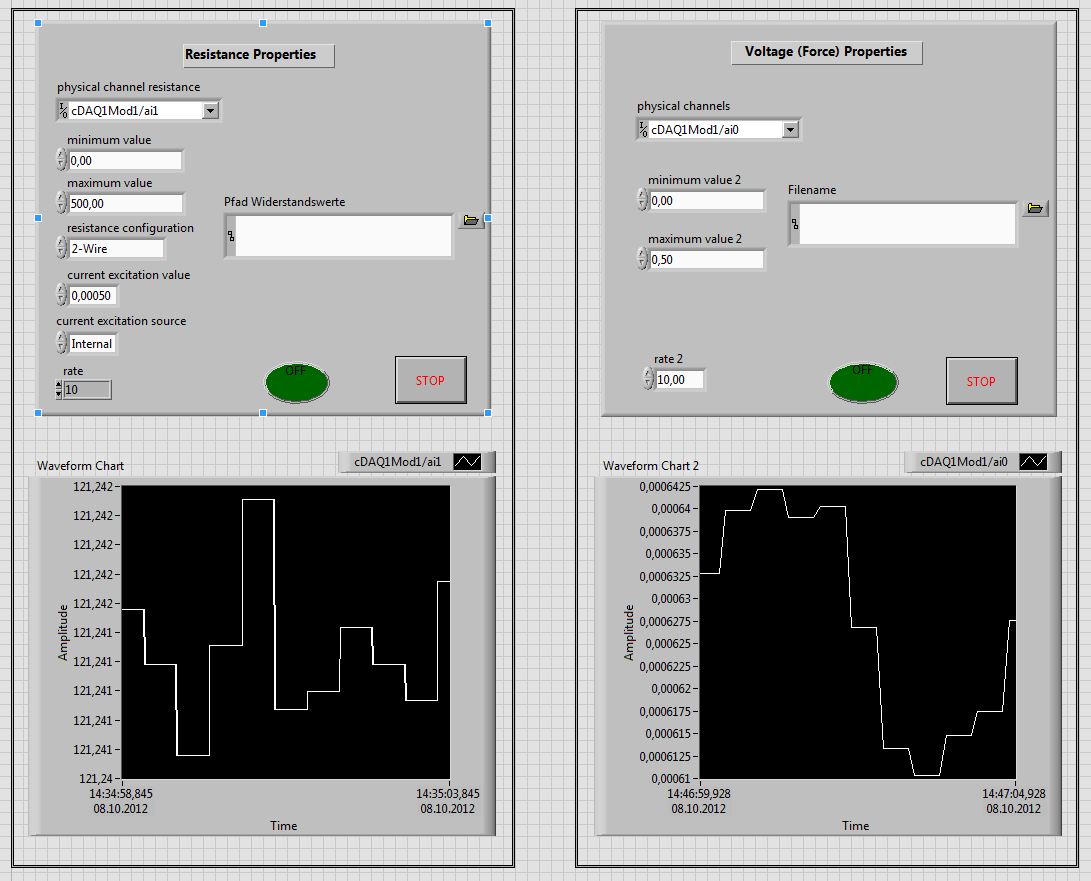Click maximum value field showing 500,00
1091x881 pixels.
tap(126, 203)
